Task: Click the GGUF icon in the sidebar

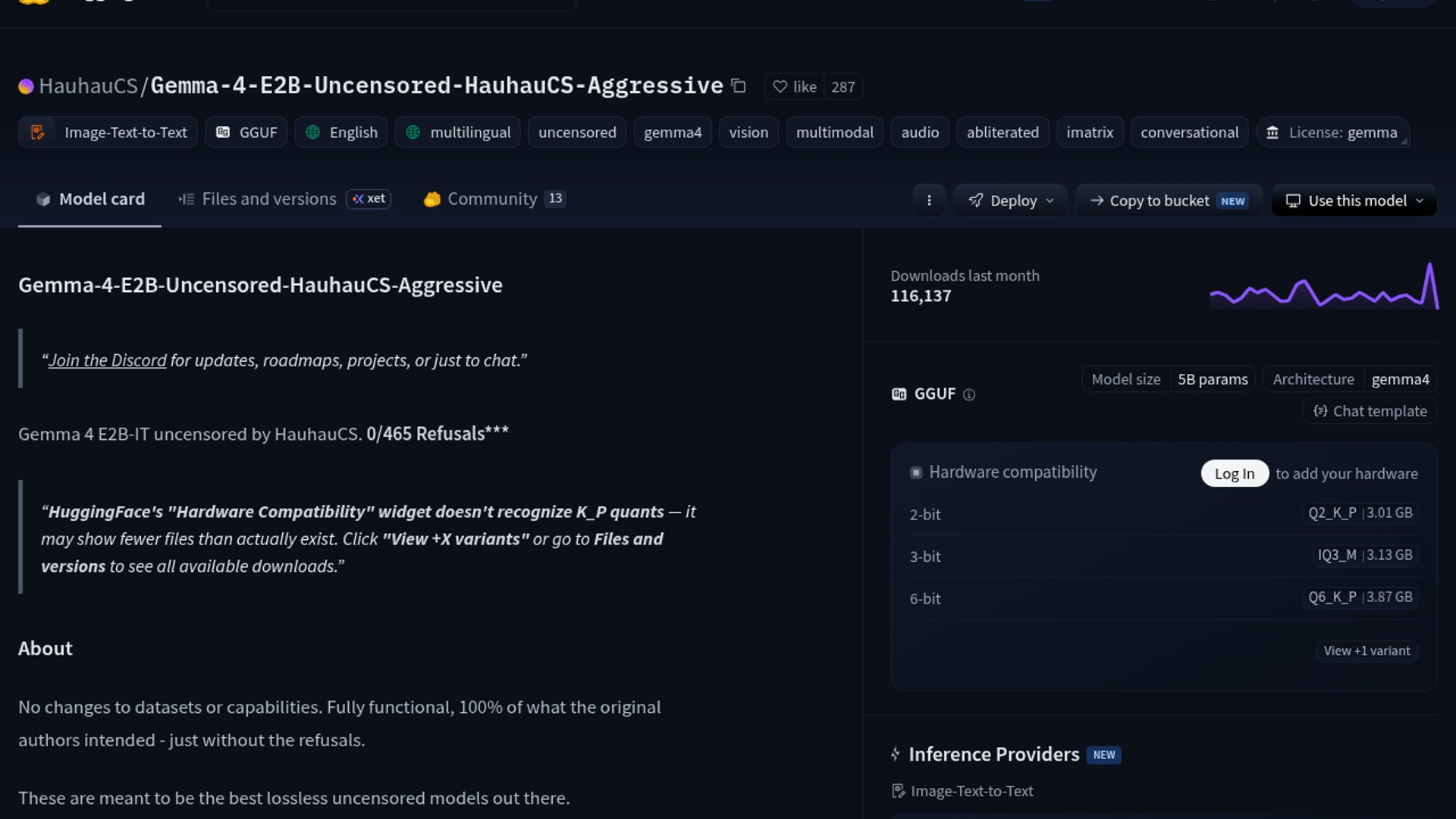Action: coord(899,394)
